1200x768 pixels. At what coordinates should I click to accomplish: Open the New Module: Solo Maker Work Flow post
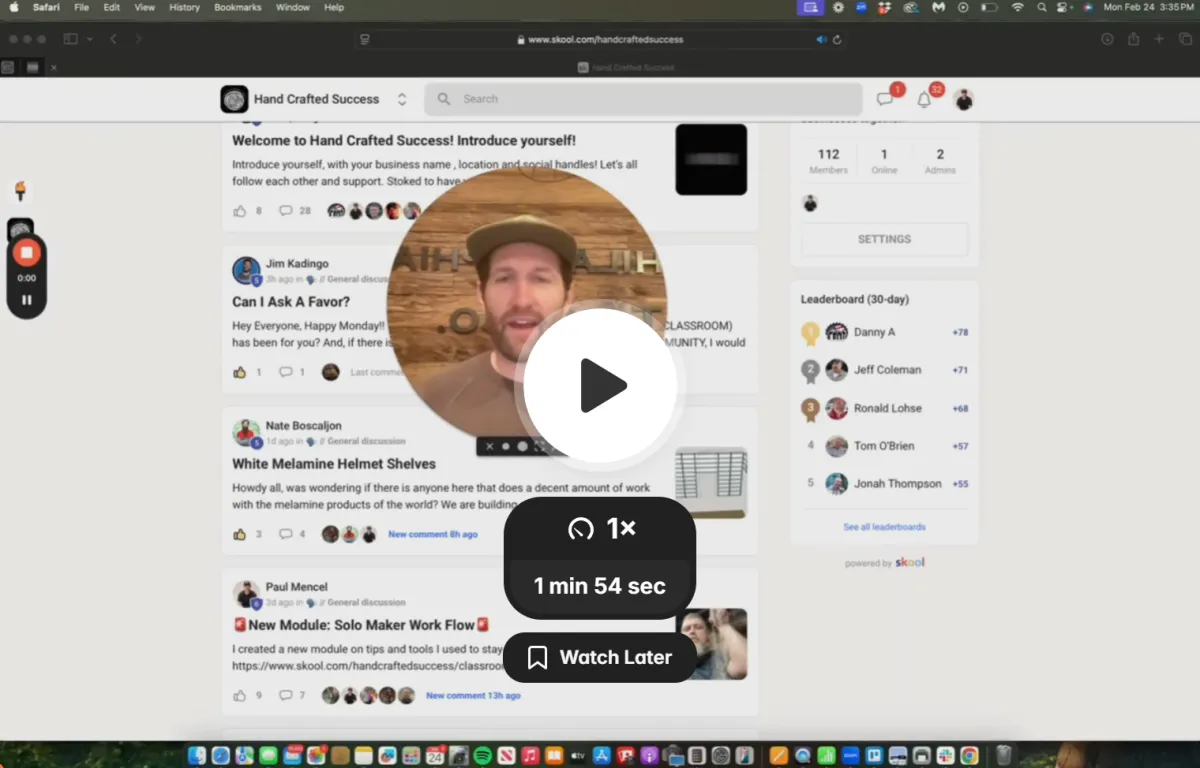[x=361, y=625]
